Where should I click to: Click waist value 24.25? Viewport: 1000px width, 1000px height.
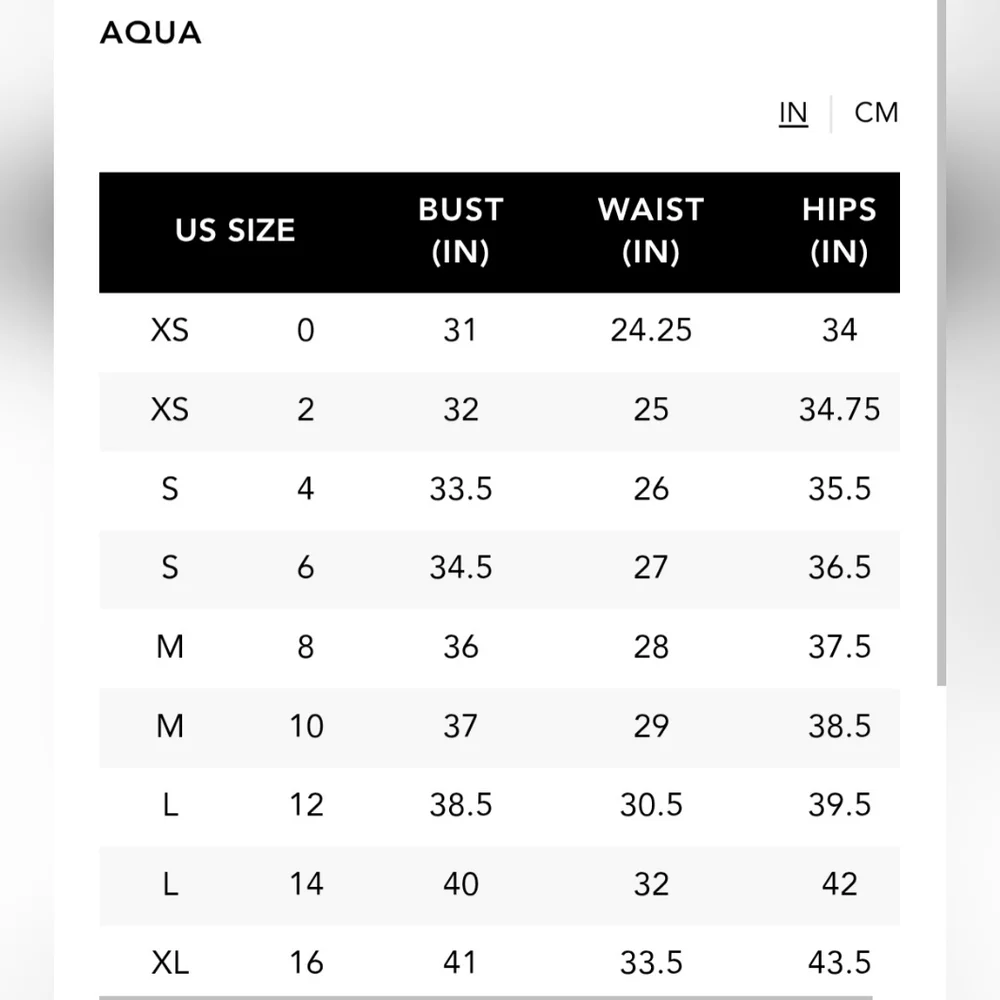[651, 330]
